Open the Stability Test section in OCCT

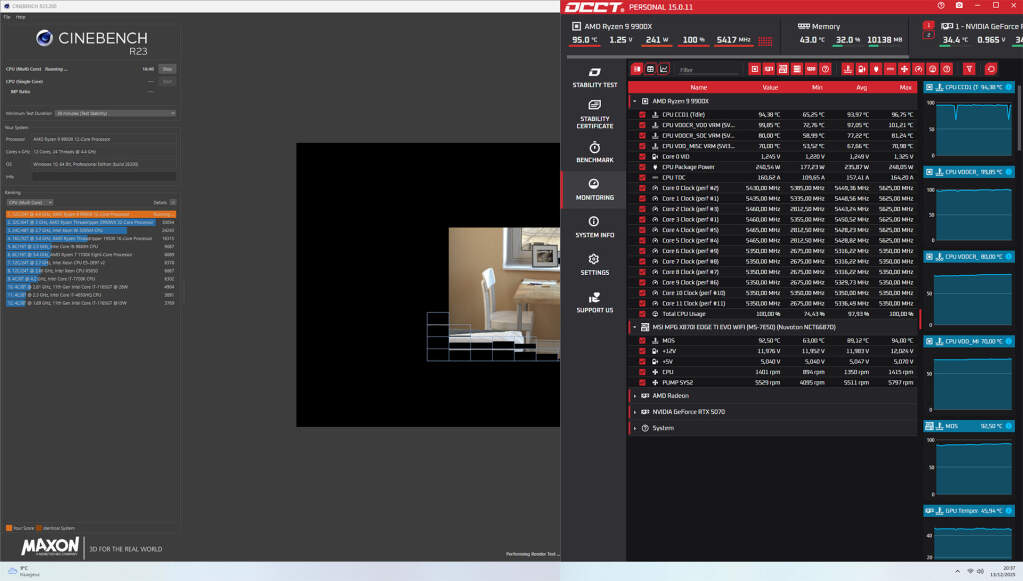(x=594, y=77)
